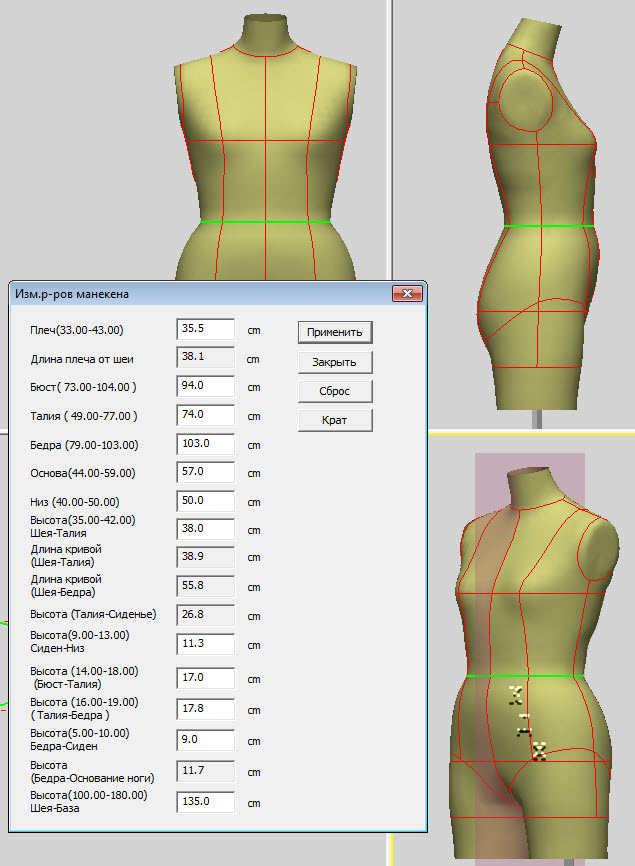Click the Плеч(33.00-43.00) label
The image size is (635, 866).
pos(77,330)
